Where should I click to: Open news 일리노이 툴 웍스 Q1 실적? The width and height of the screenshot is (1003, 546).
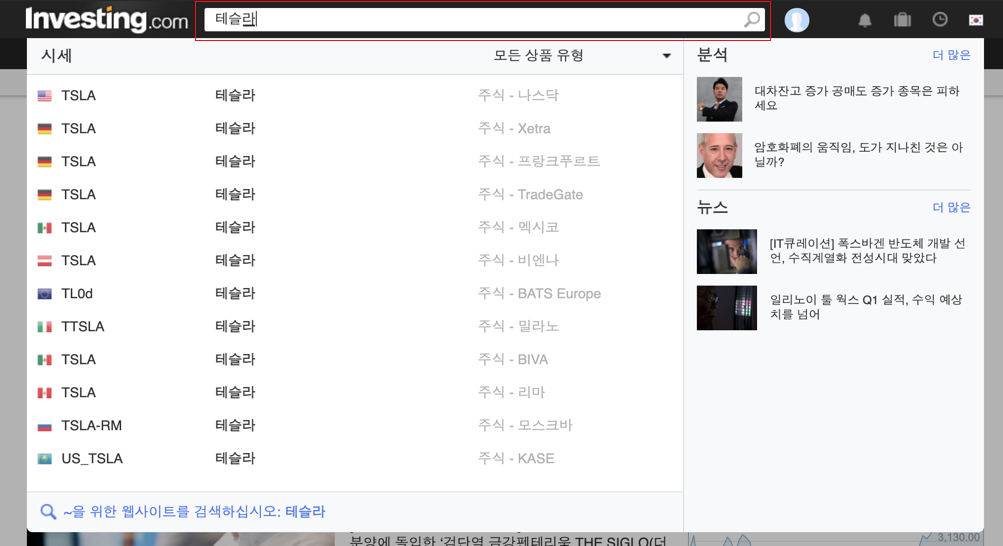click(x=865, y=307)
